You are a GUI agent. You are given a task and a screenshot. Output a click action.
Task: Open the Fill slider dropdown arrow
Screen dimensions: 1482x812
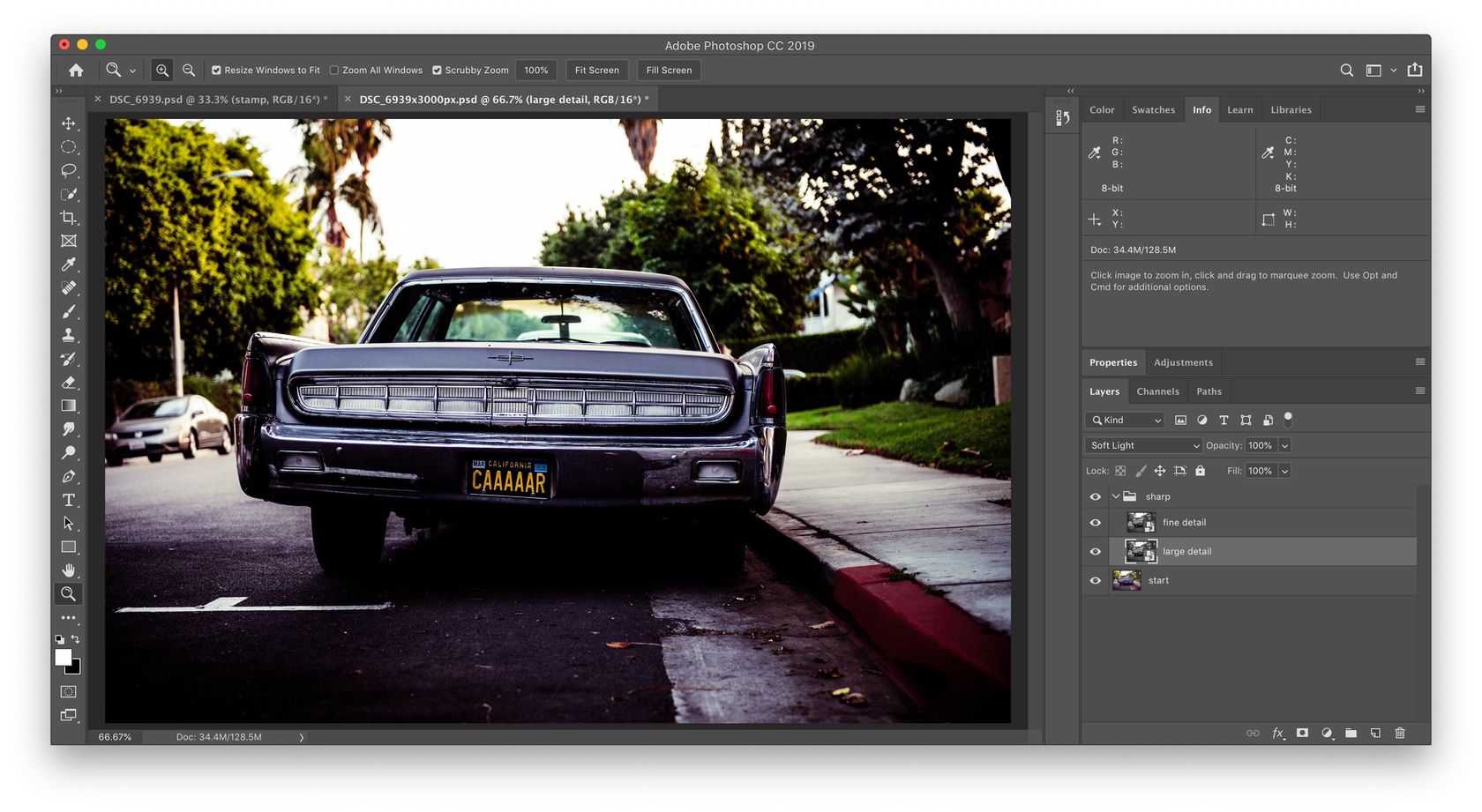[1285, 472]
